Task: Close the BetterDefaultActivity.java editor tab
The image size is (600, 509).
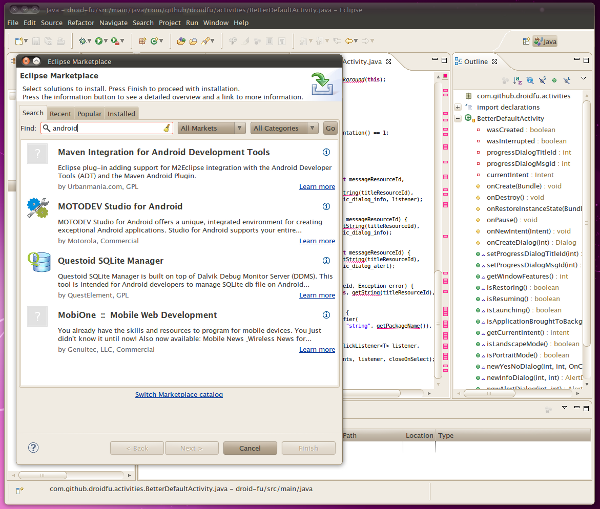Action: [x=388, y=62]
